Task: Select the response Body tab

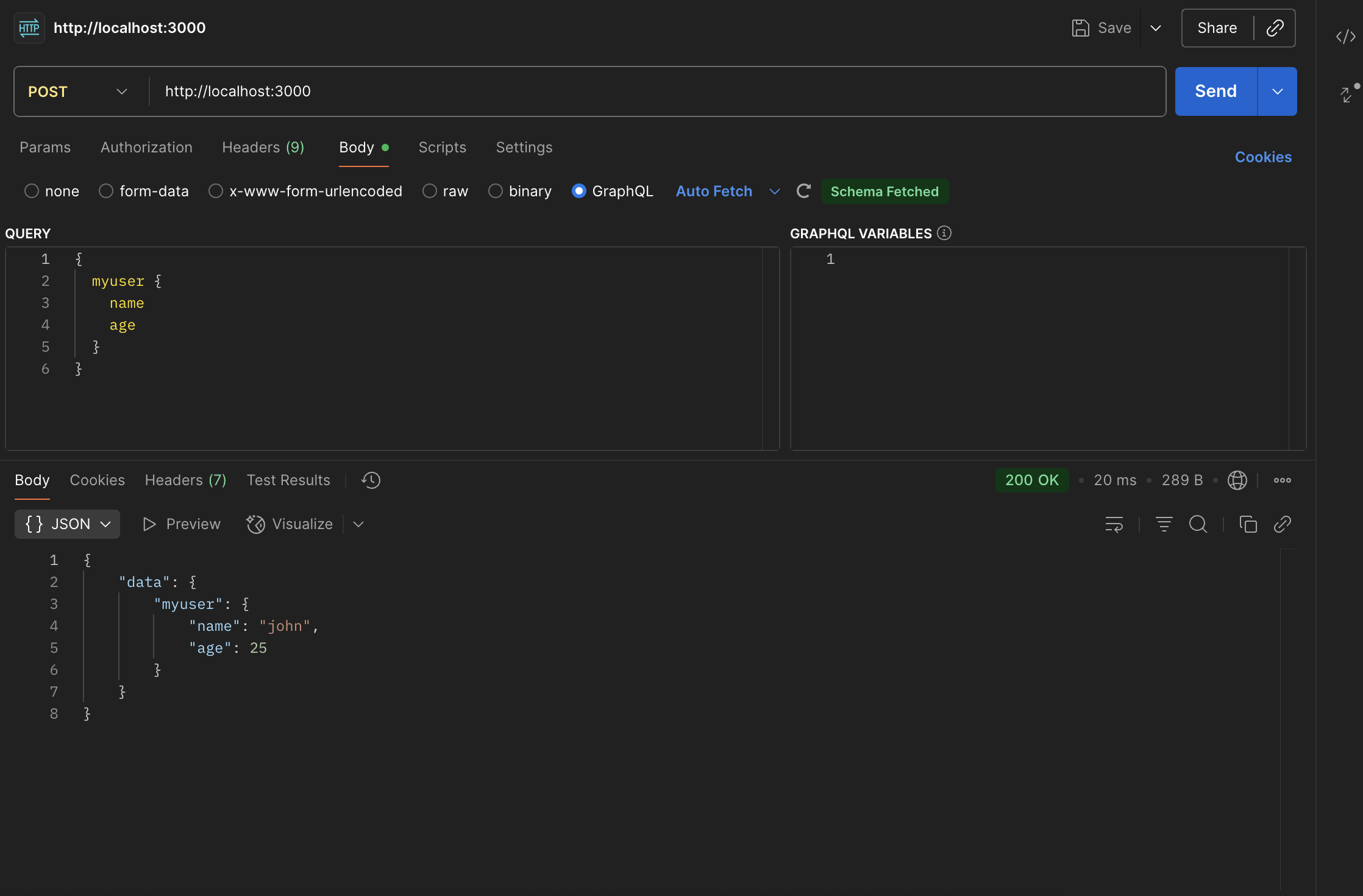Action: (32, 480)
